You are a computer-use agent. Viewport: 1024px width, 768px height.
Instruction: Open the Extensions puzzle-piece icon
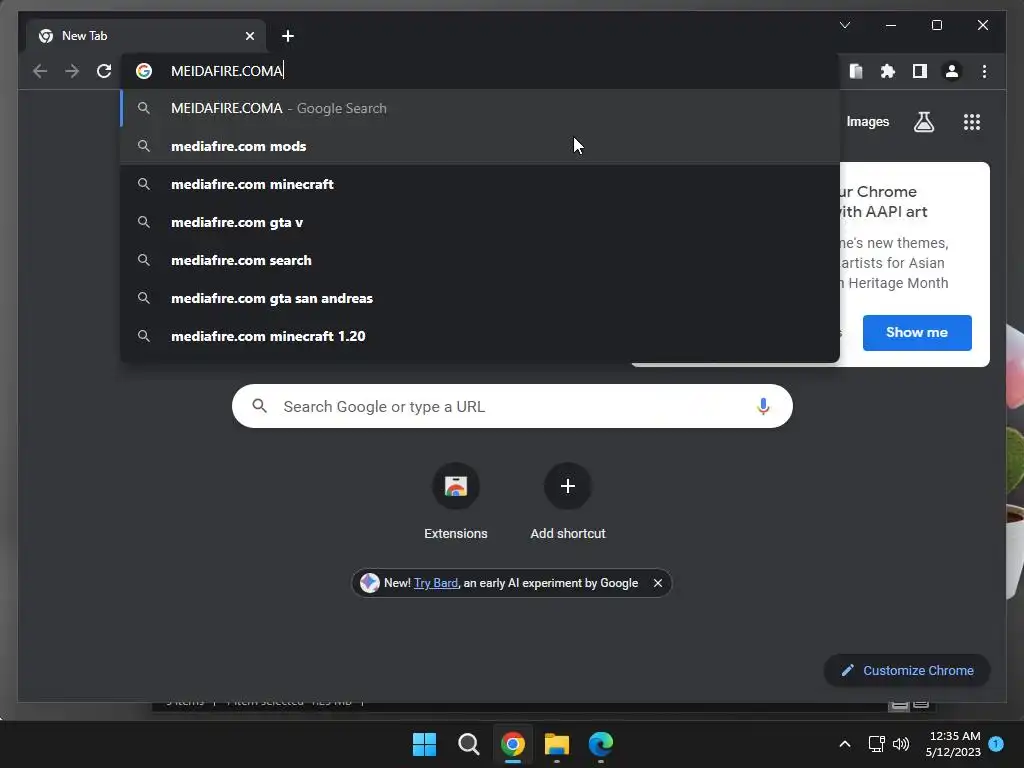pos(888,71)
